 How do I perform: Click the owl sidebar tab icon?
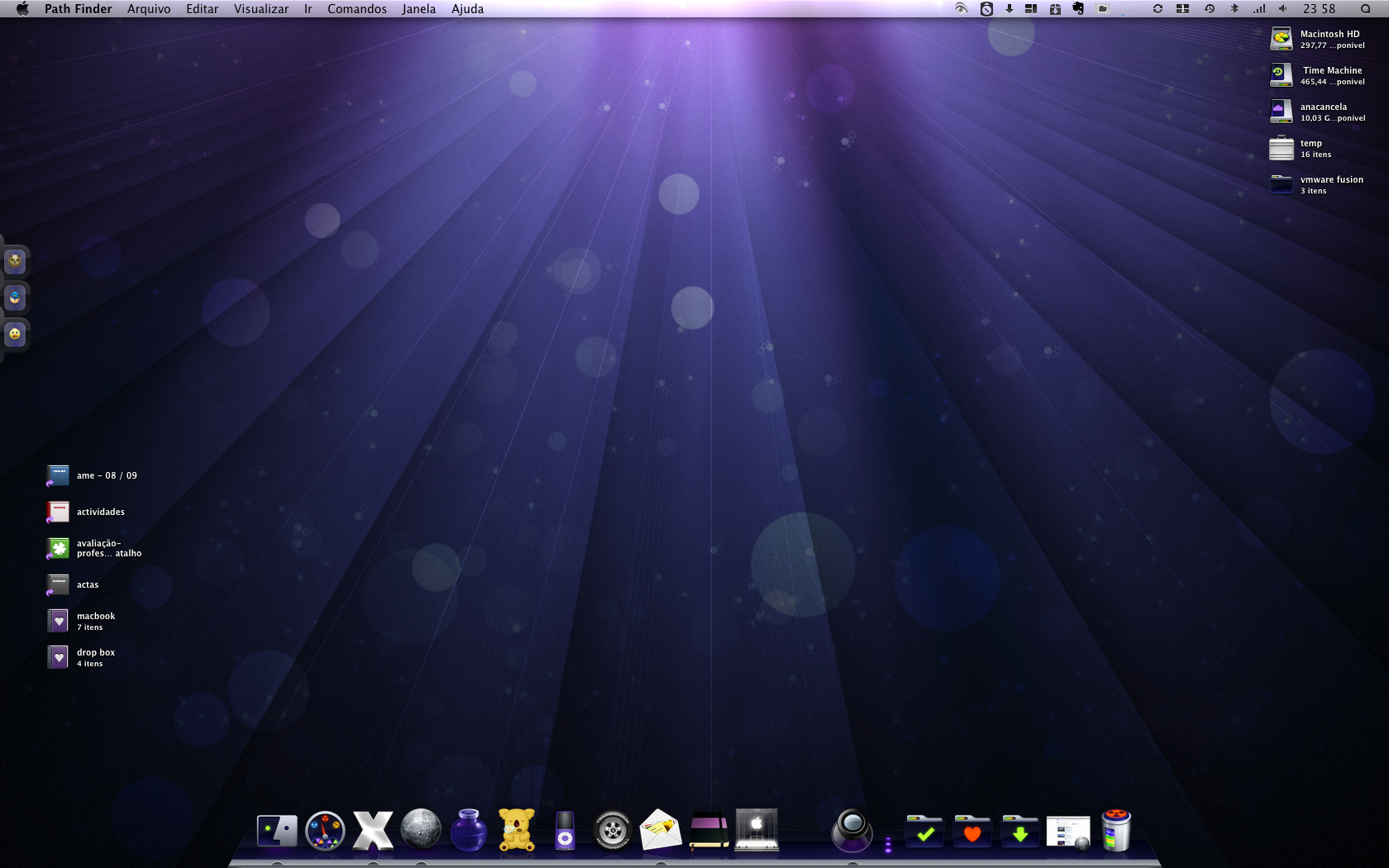coord(15,261)
